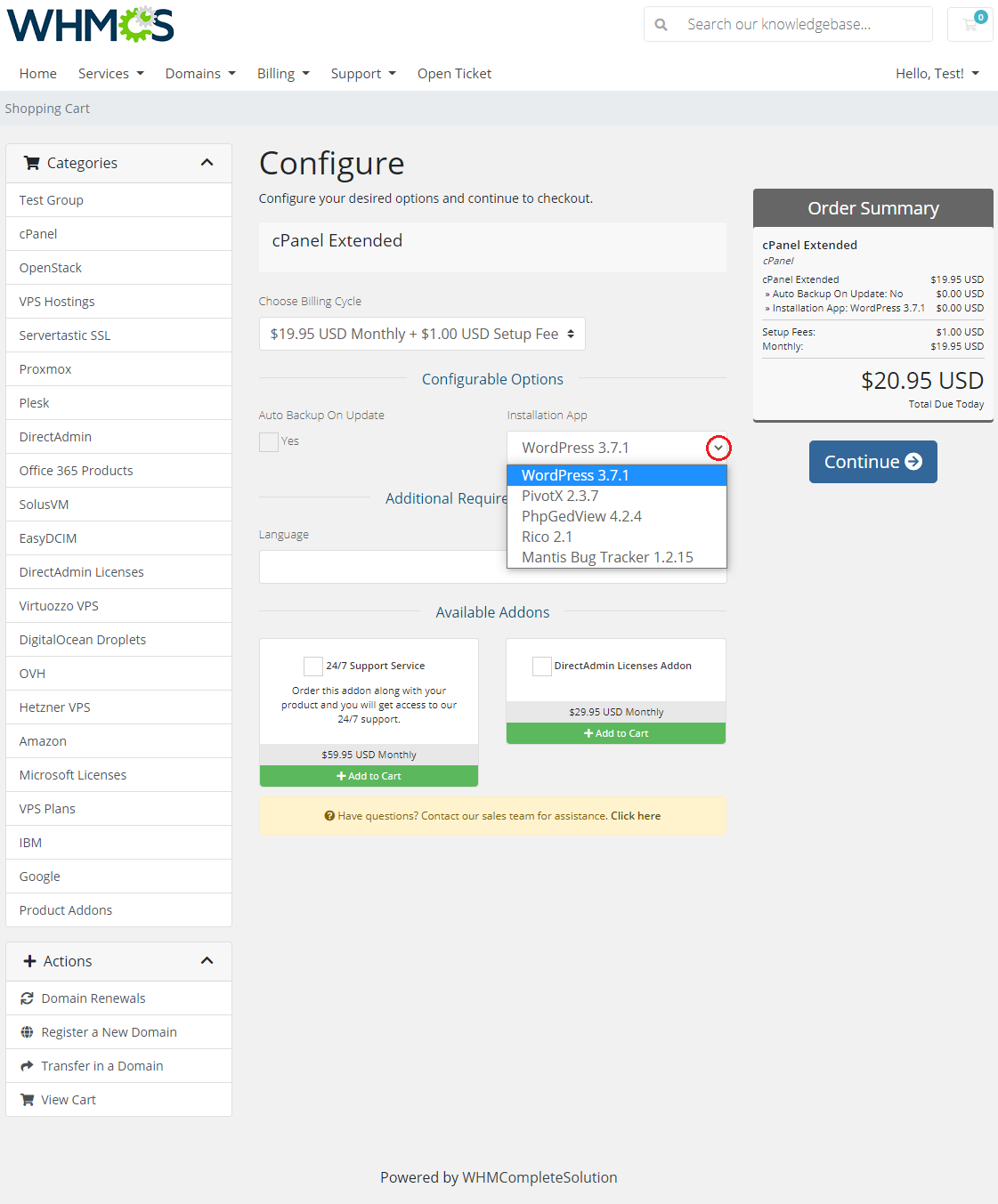Check the 24/7 Support Service addon box
Screen dimensions: 998x1204
[313, 667]
